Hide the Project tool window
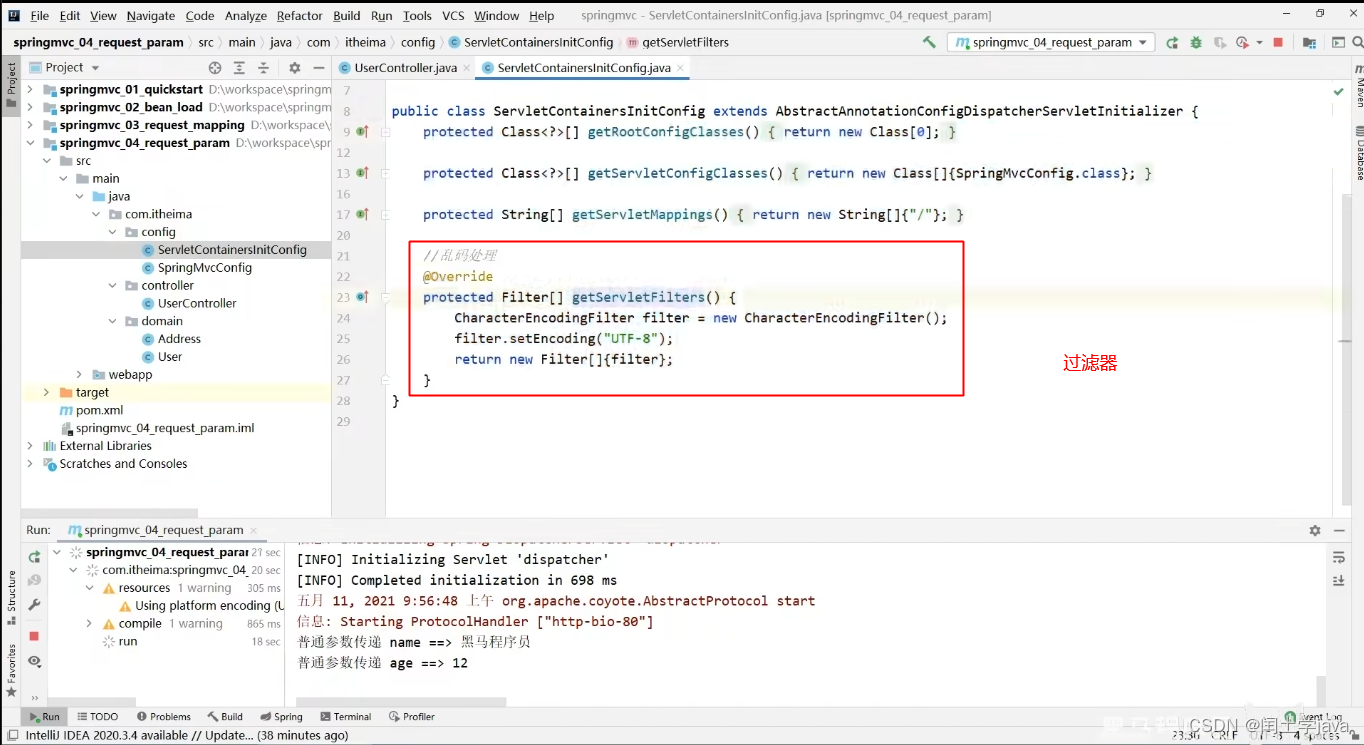Image resolution: width=1364 pixels, height=745 pixels. click(x=319, y=67)
